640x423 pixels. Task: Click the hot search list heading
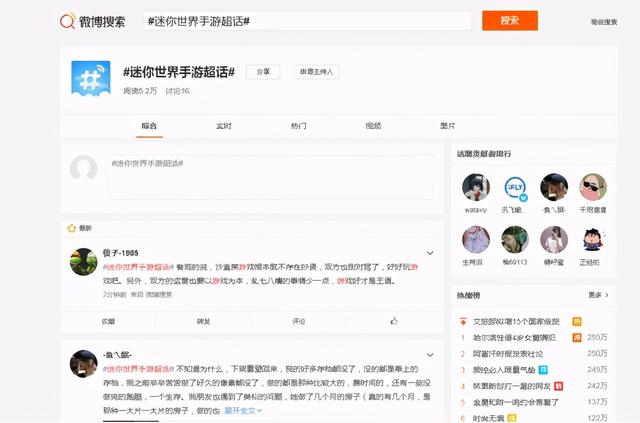click(468, 295)
